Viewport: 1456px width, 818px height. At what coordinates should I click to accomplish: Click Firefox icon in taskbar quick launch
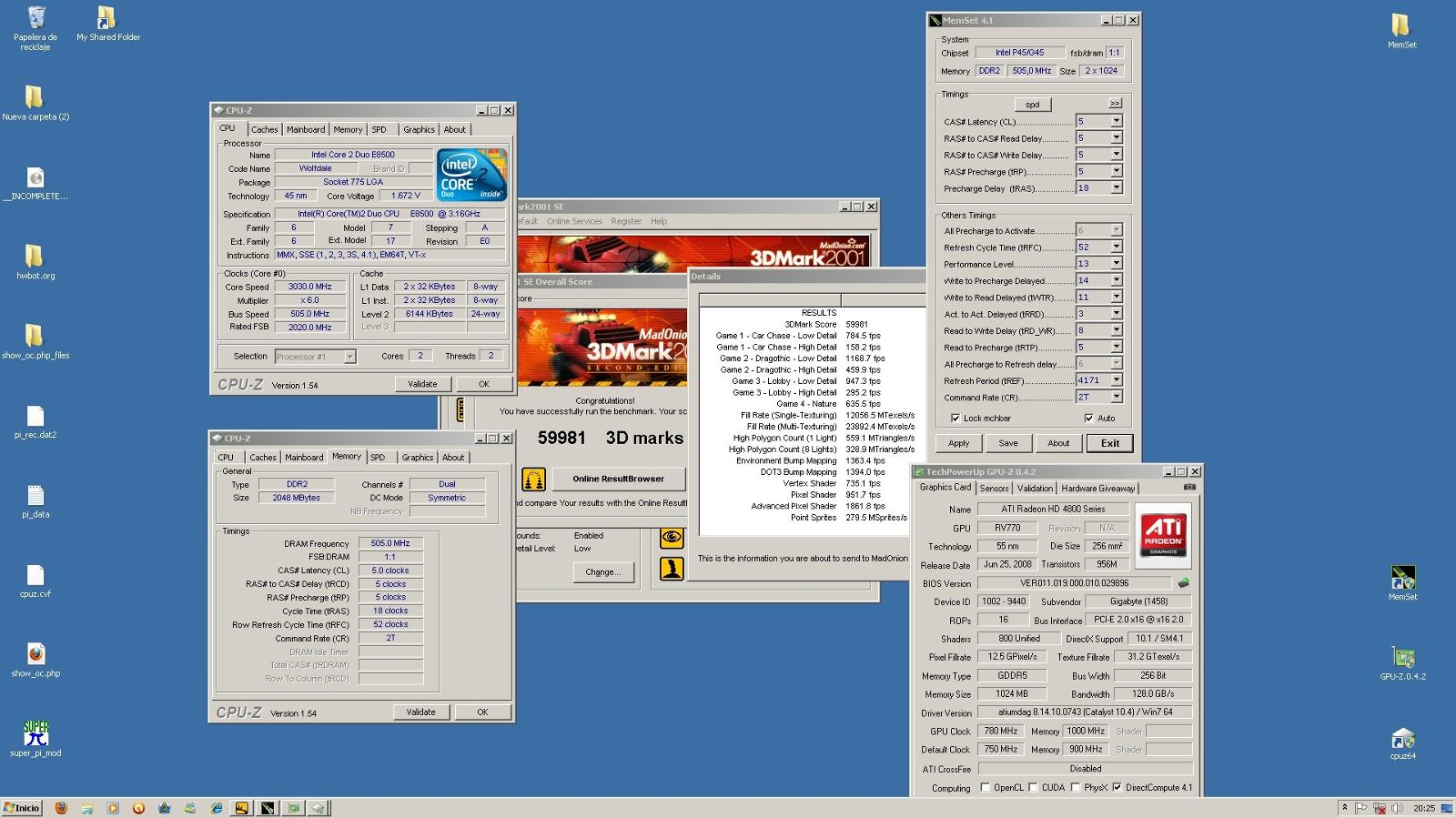[61, 807]
